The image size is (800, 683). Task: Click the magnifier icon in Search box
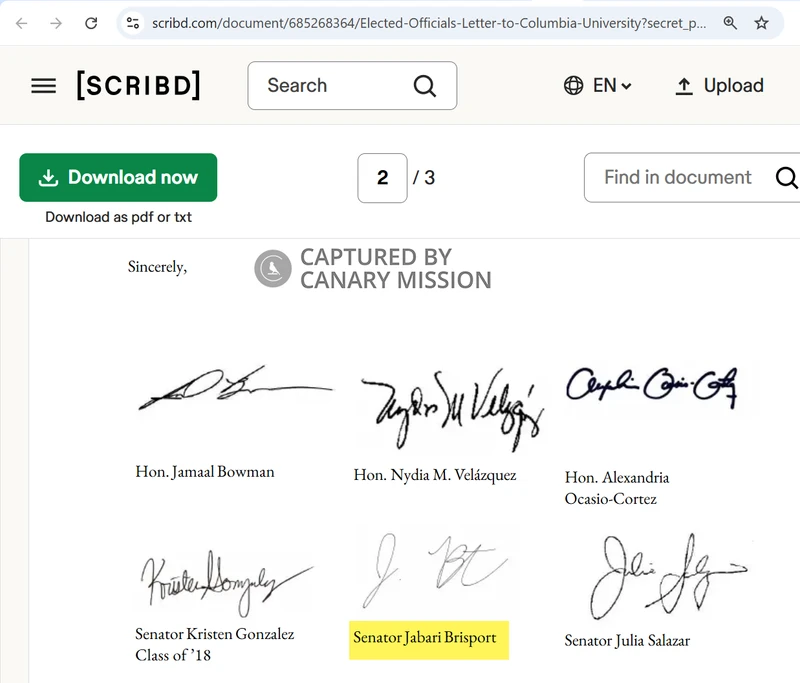424,86
